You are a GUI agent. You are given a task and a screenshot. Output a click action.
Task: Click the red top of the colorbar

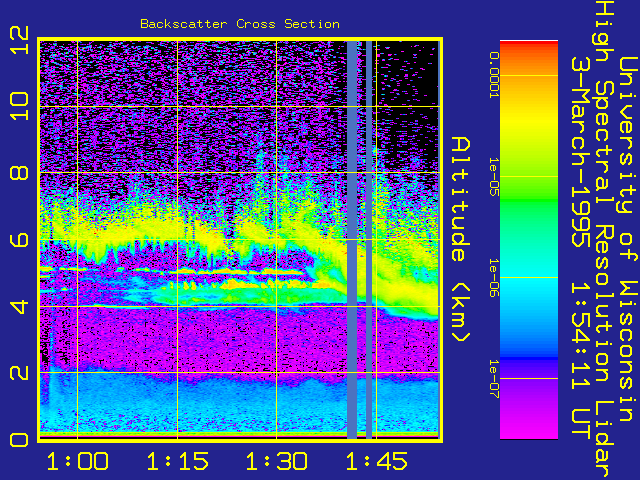pos(529,48)
